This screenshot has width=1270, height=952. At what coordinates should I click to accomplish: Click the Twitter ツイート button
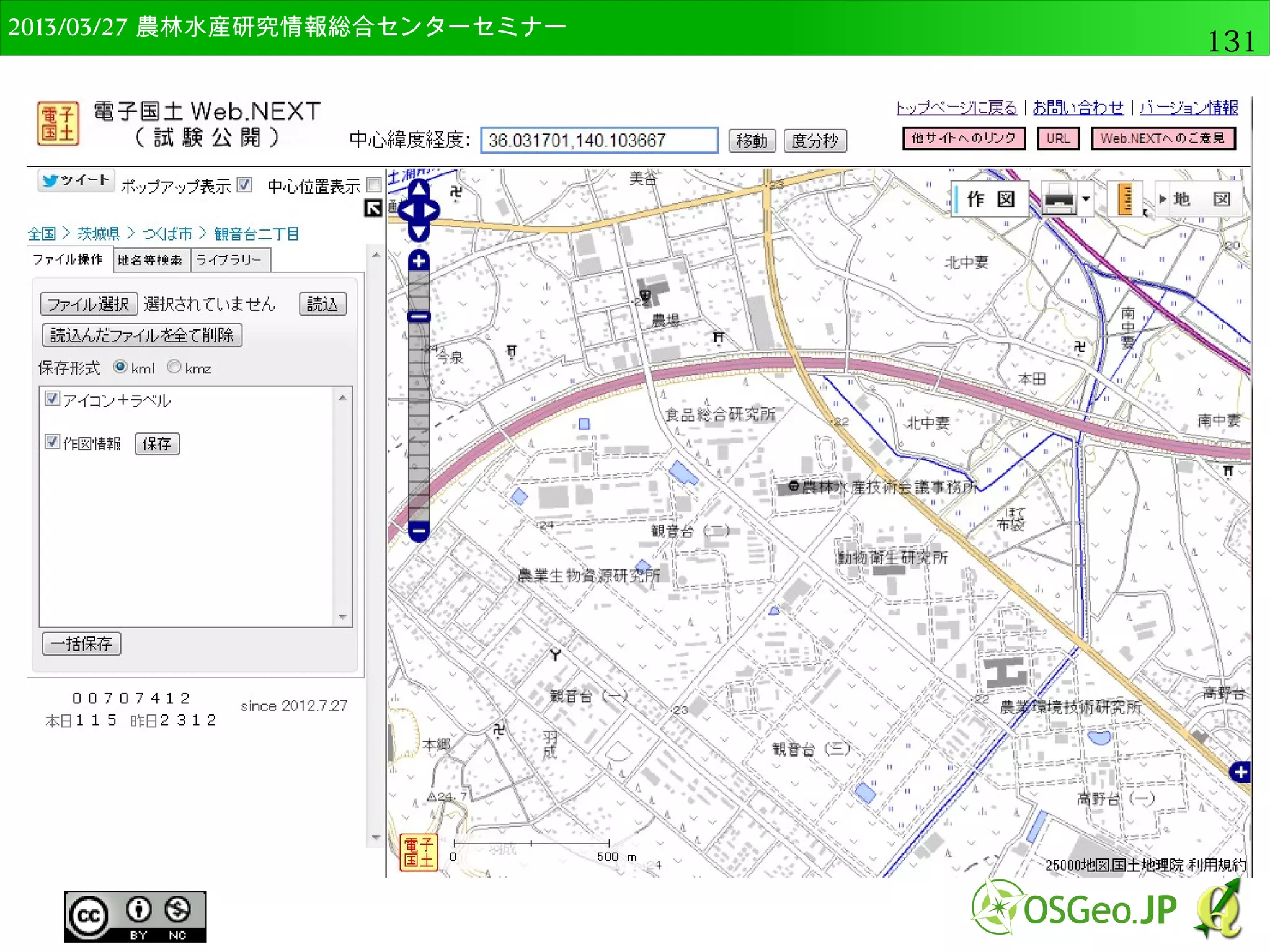[x=76, y=180]
